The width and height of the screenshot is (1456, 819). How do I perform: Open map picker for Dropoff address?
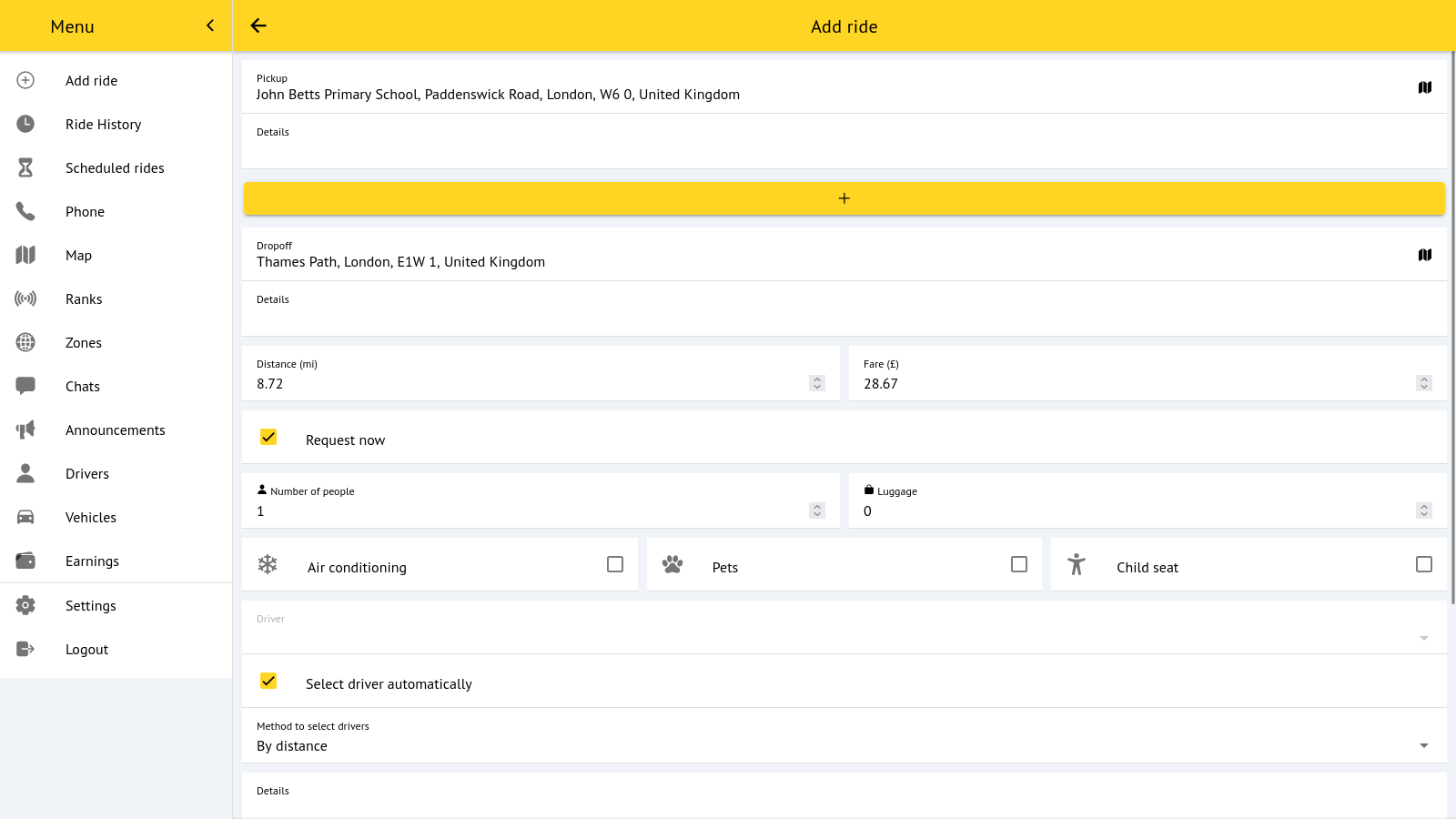1425,255
